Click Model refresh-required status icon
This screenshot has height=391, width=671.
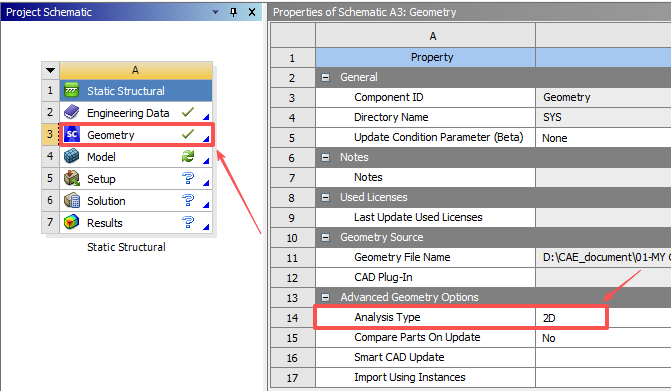tap(188, 156)
